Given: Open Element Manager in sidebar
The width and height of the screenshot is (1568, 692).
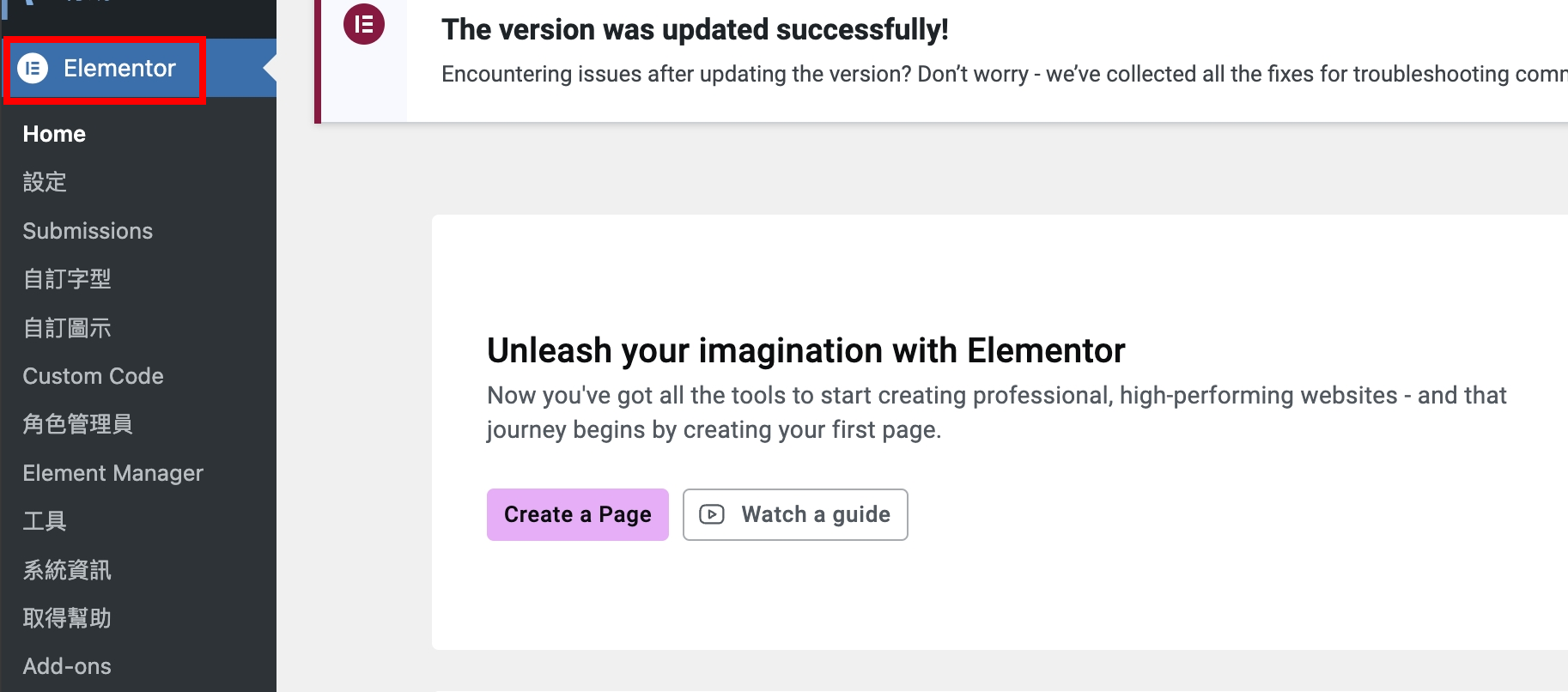Looking at the screenshot, I should [112, 473].
